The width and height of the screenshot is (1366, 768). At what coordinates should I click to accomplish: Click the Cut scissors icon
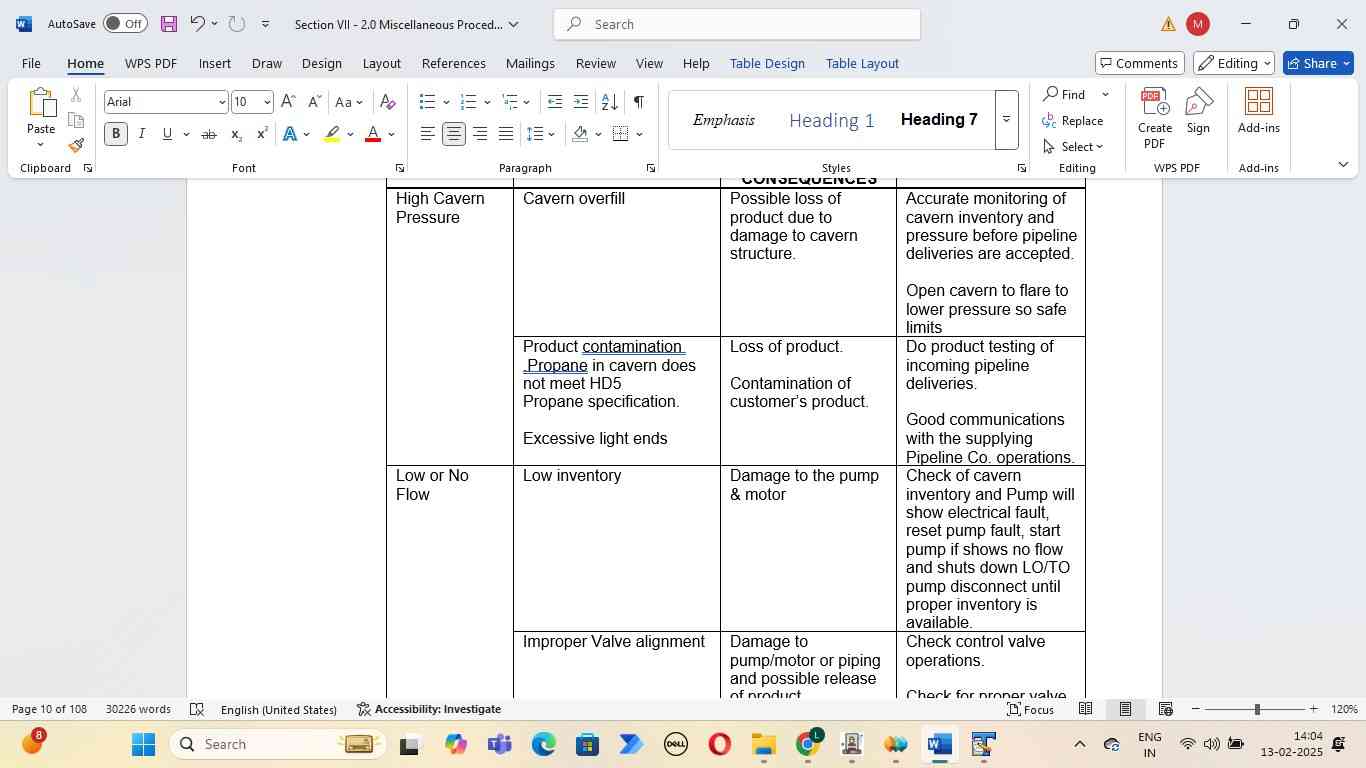[76, 95]
